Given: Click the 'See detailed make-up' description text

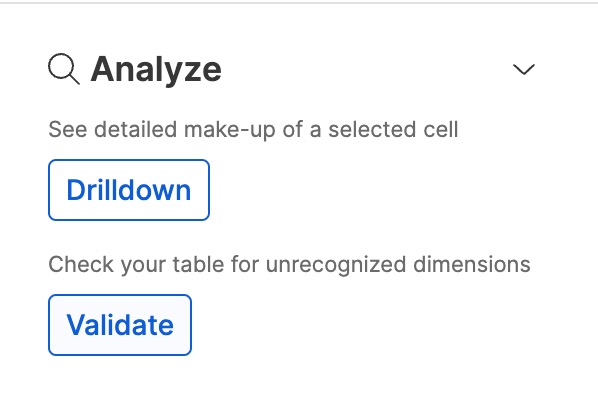Looking at the screenshot, I should click(253, 129).
